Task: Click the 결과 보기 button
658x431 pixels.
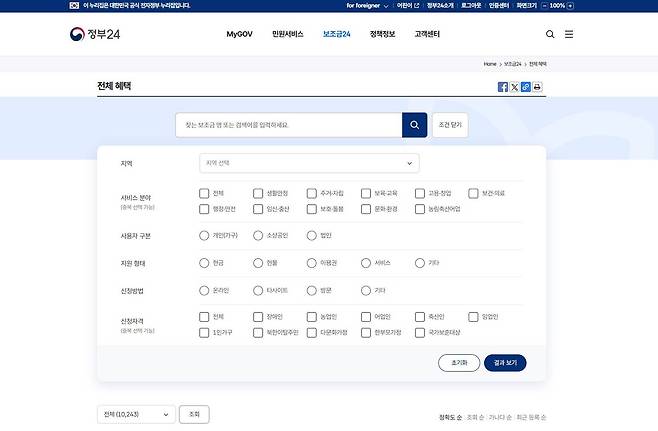Action: [505, 363]
